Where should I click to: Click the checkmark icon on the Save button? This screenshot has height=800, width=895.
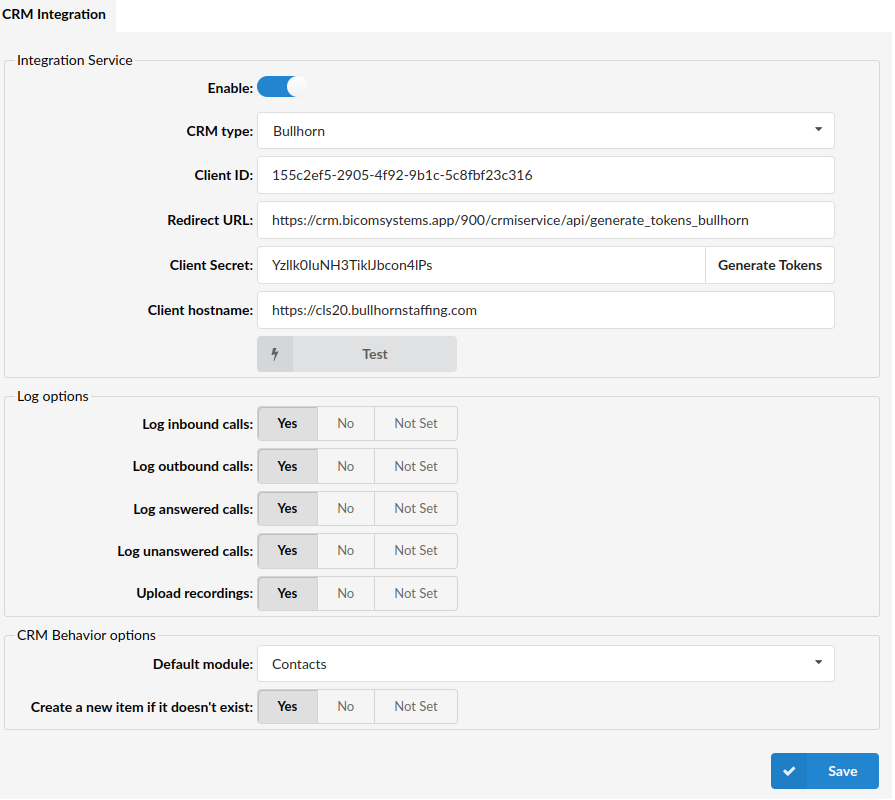789,771
